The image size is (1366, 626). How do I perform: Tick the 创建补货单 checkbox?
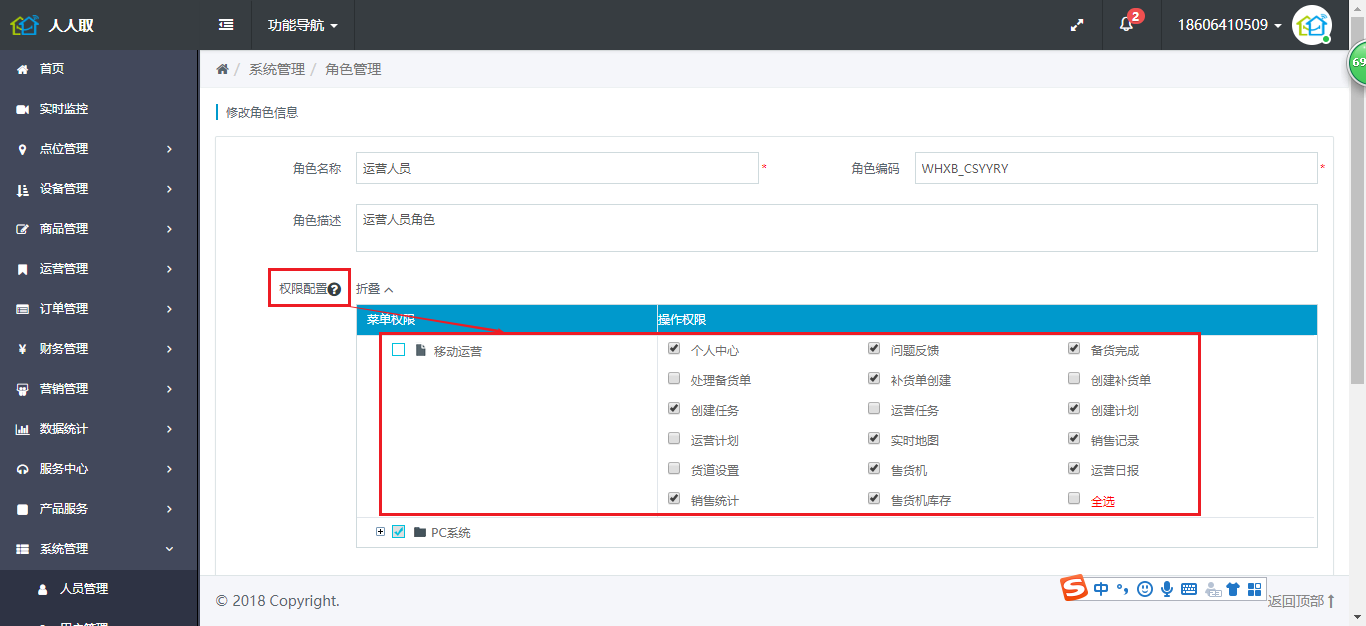tap(1074, 379)
